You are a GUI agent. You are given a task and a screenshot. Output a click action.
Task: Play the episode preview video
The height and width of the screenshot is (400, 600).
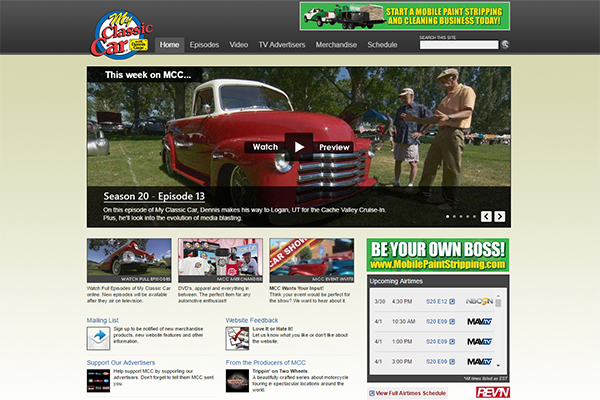coord(299,147)
